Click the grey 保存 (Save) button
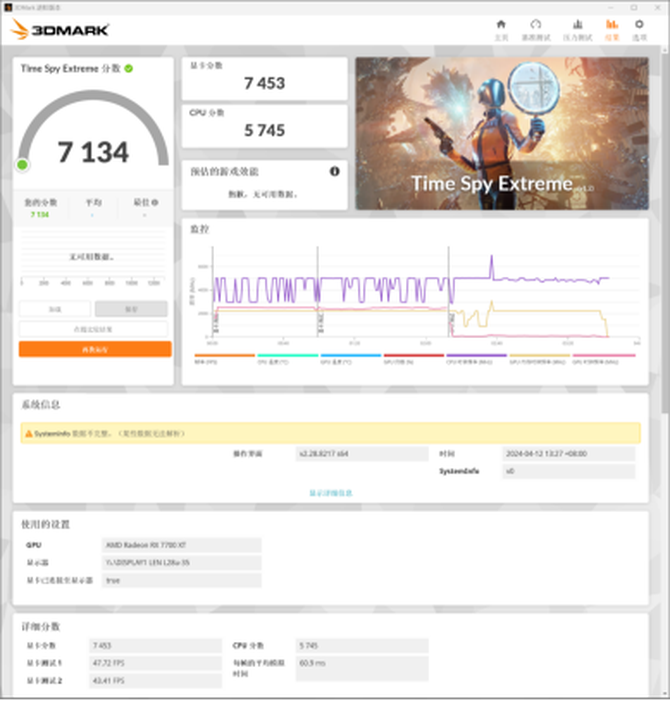The height and width of the screenshot is (701, 670). [x=131, y=309]
